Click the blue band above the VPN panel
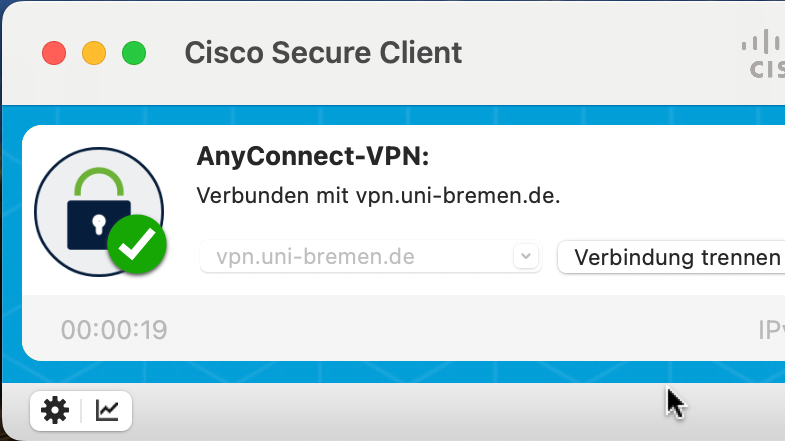This screenshot has width=785, height=441. click(400, 114)
